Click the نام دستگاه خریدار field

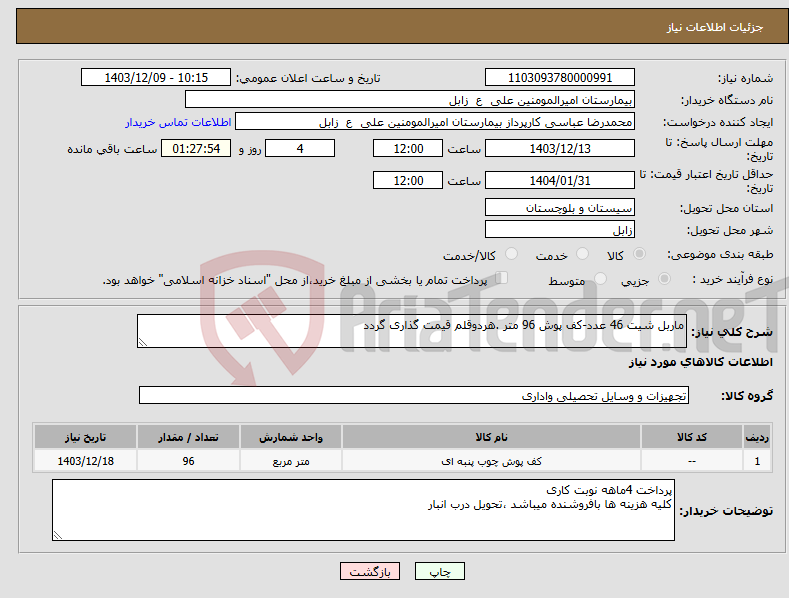[x=410, y=100]
